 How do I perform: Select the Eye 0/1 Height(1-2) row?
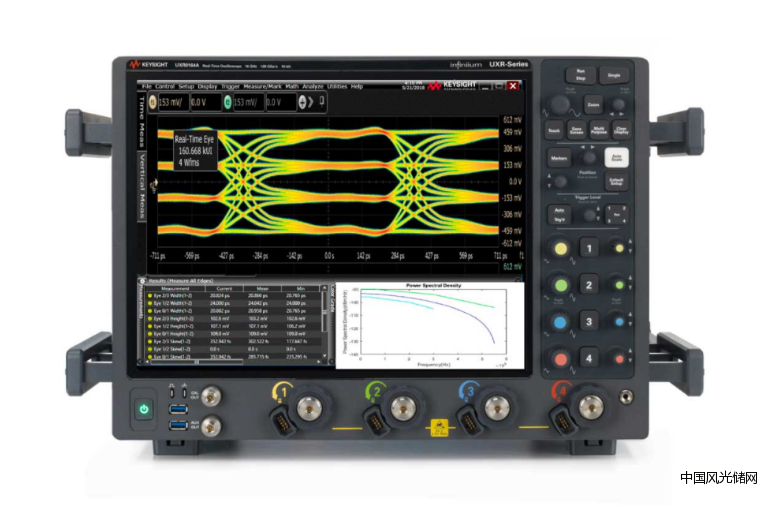coord(234,334)
